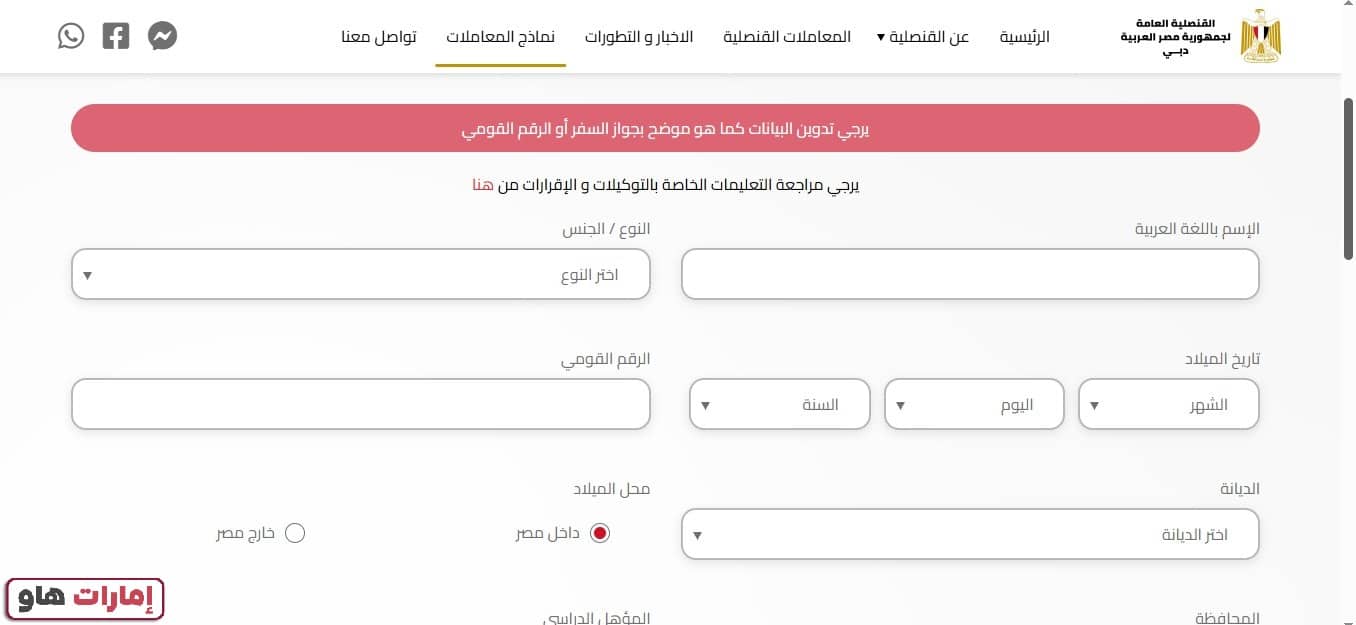The image size is (1356, 625).
Task: Click inside the الإسم باللغة العربية field
Action: pos(969,274)
